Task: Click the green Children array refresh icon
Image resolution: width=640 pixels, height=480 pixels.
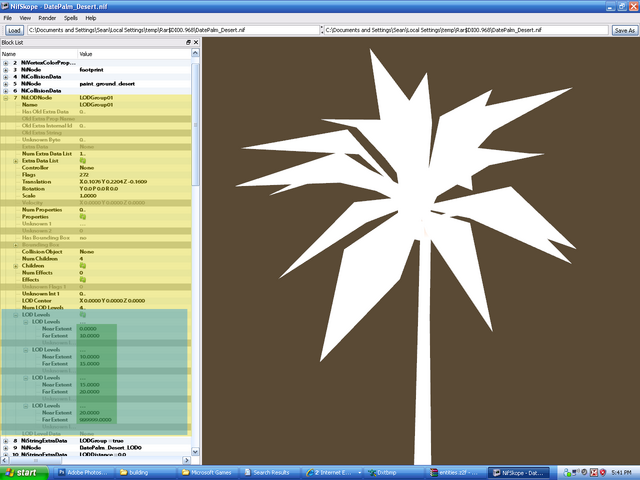Action: pyautogui.click(x=83, y=266)
